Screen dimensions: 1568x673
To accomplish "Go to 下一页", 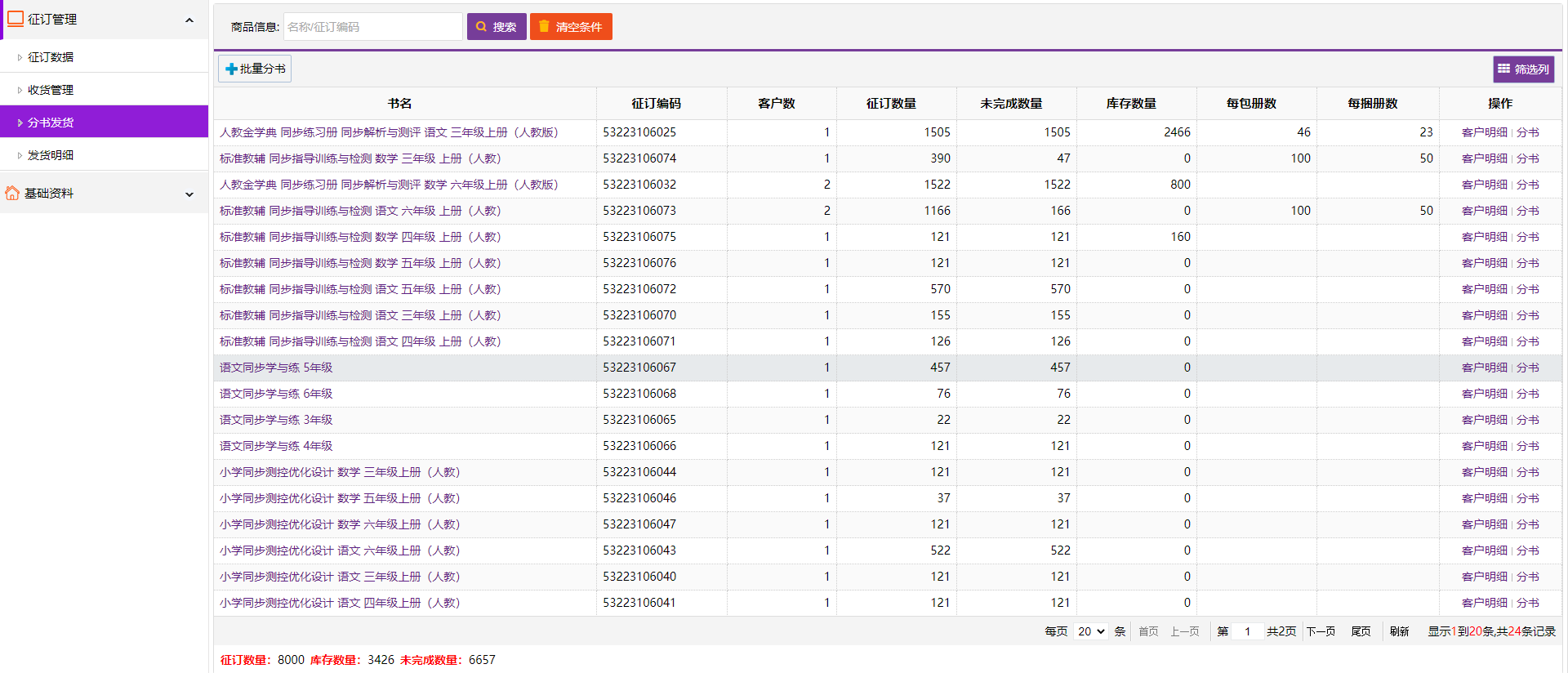I will point(1321,631).
